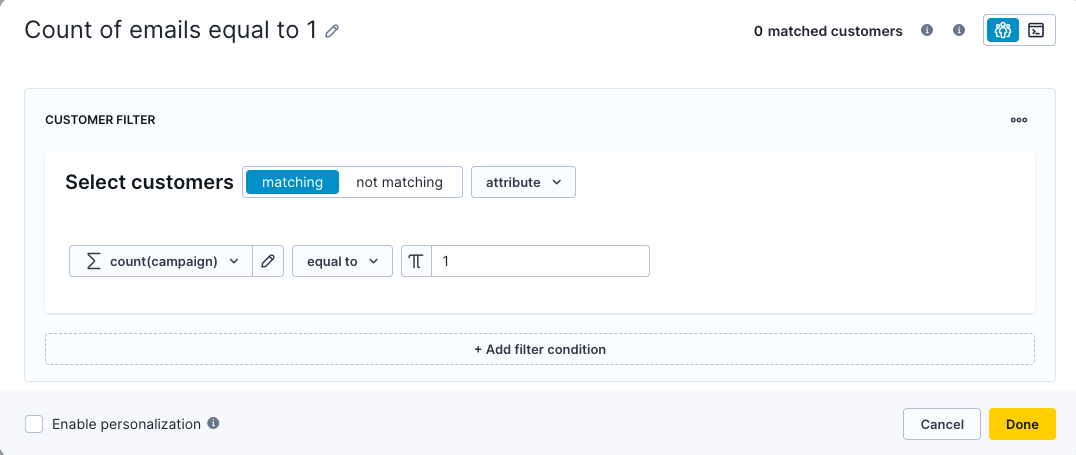1076x455 pixels.
Task: Click the Cancel button
Action: point(942,424)
